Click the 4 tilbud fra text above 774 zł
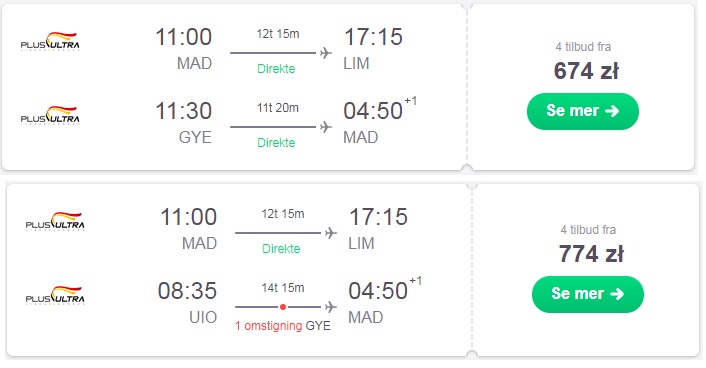The width and height of the screenshot is (706, 368). [x=588, y=230]
